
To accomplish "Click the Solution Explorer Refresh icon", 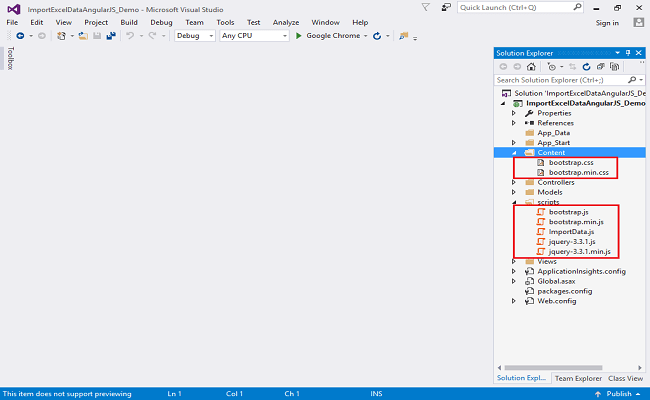I will click(x=586, y=67).
